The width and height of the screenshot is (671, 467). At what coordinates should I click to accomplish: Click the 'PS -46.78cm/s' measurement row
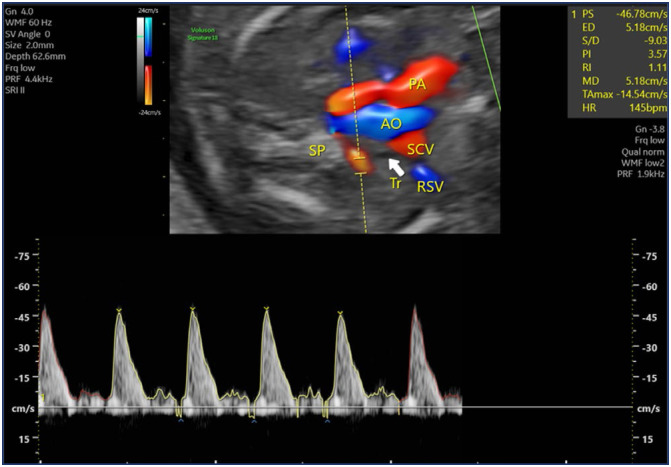point(619,14)
